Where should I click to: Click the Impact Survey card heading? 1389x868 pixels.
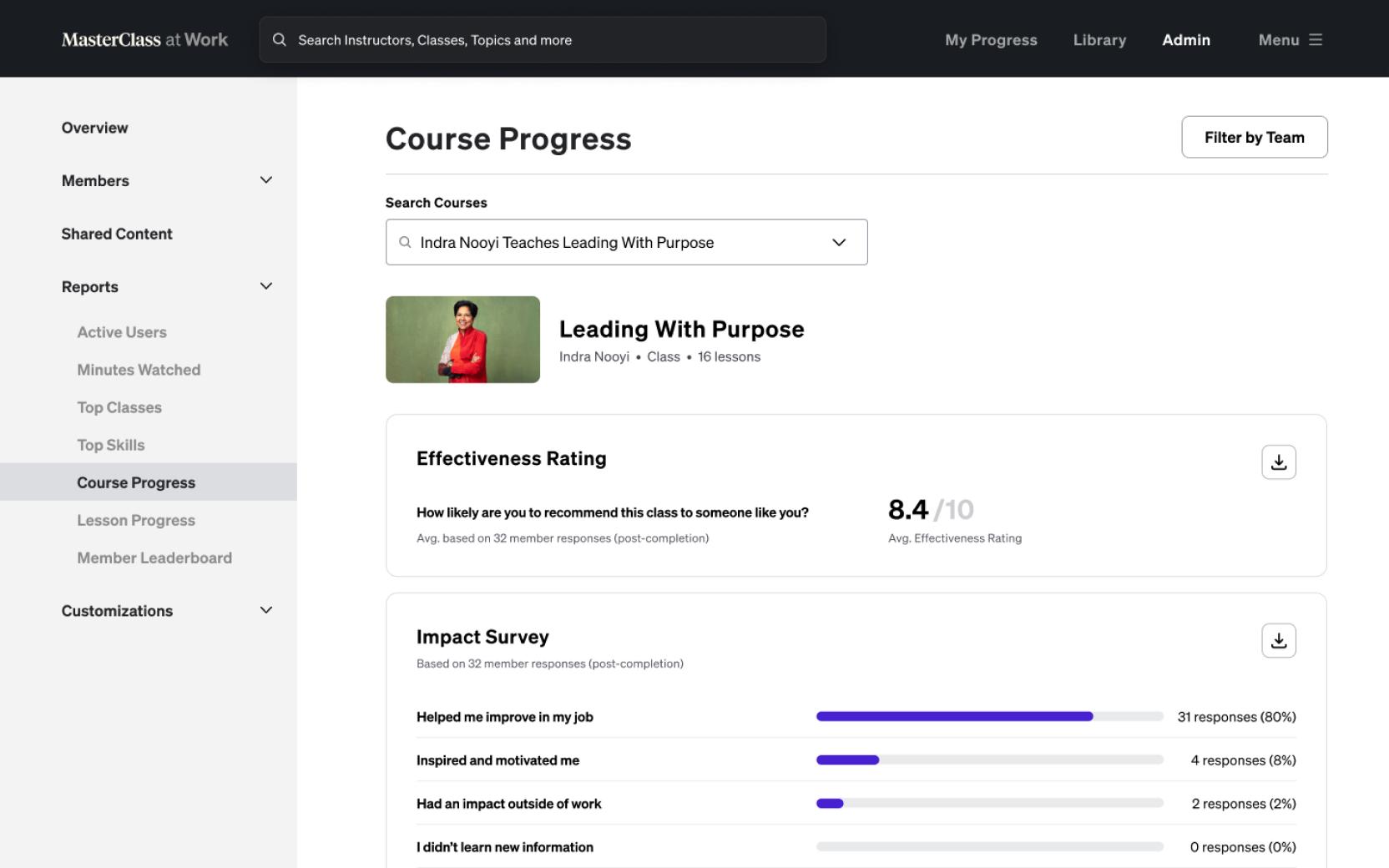(x=482, y=637)
